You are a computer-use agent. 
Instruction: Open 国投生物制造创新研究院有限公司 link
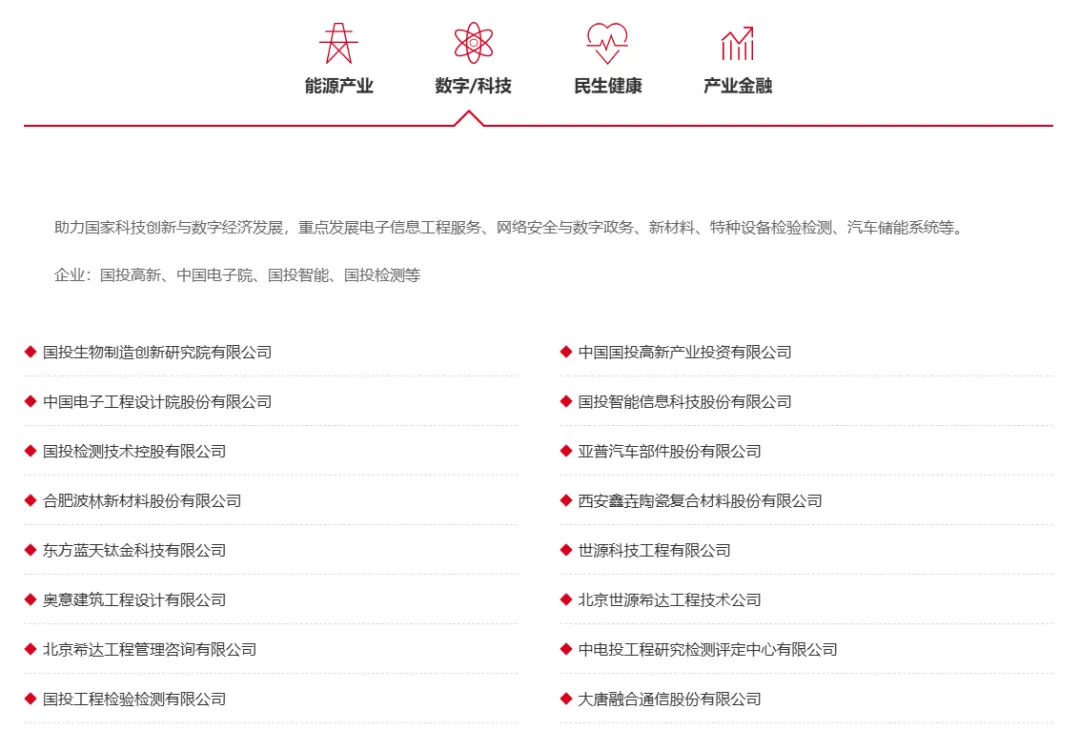(157, 352)
